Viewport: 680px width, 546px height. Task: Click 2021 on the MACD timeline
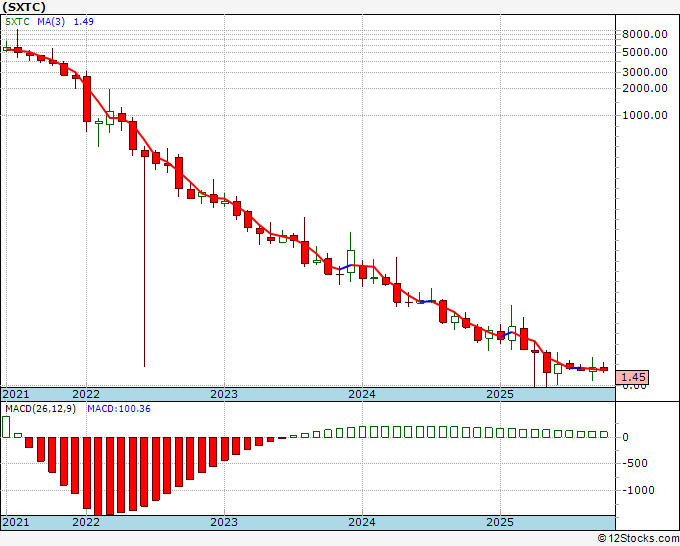(x=16, y=522)
